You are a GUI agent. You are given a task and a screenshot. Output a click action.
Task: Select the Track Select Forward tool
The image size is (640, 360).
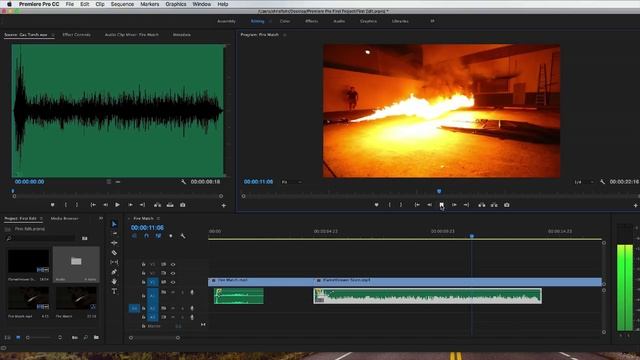pyautogui.click(x=114, y=233)
